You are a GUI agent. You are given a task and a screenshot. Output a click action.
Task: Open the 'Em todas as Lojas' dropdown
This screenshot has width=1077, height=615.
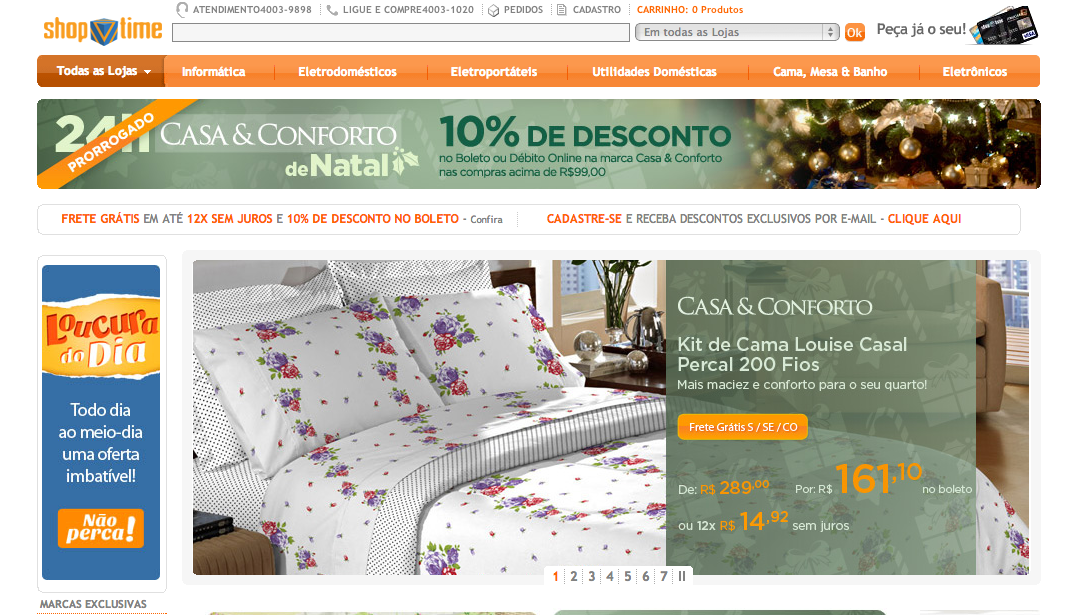click(x=737, y=32)
